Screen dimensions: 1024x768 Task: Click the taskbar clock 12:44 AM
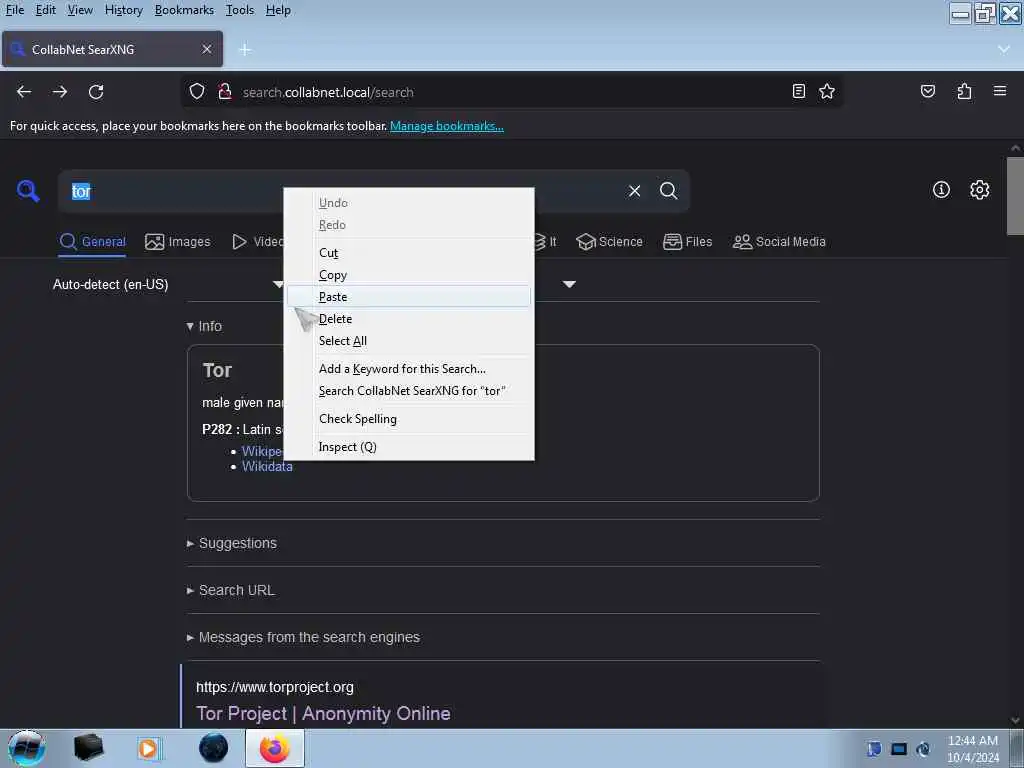[972, 741]
